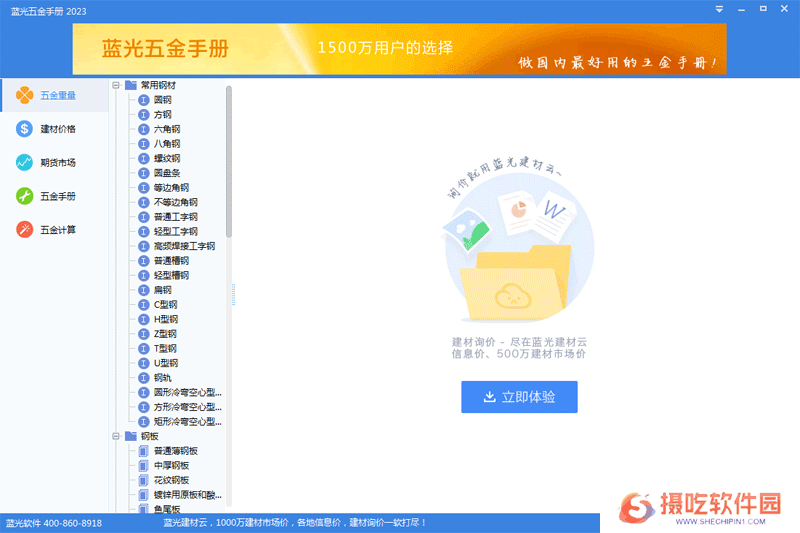800x533 pixels.
Task: Switch to the 期货市场 section
Action: point(55,163)
